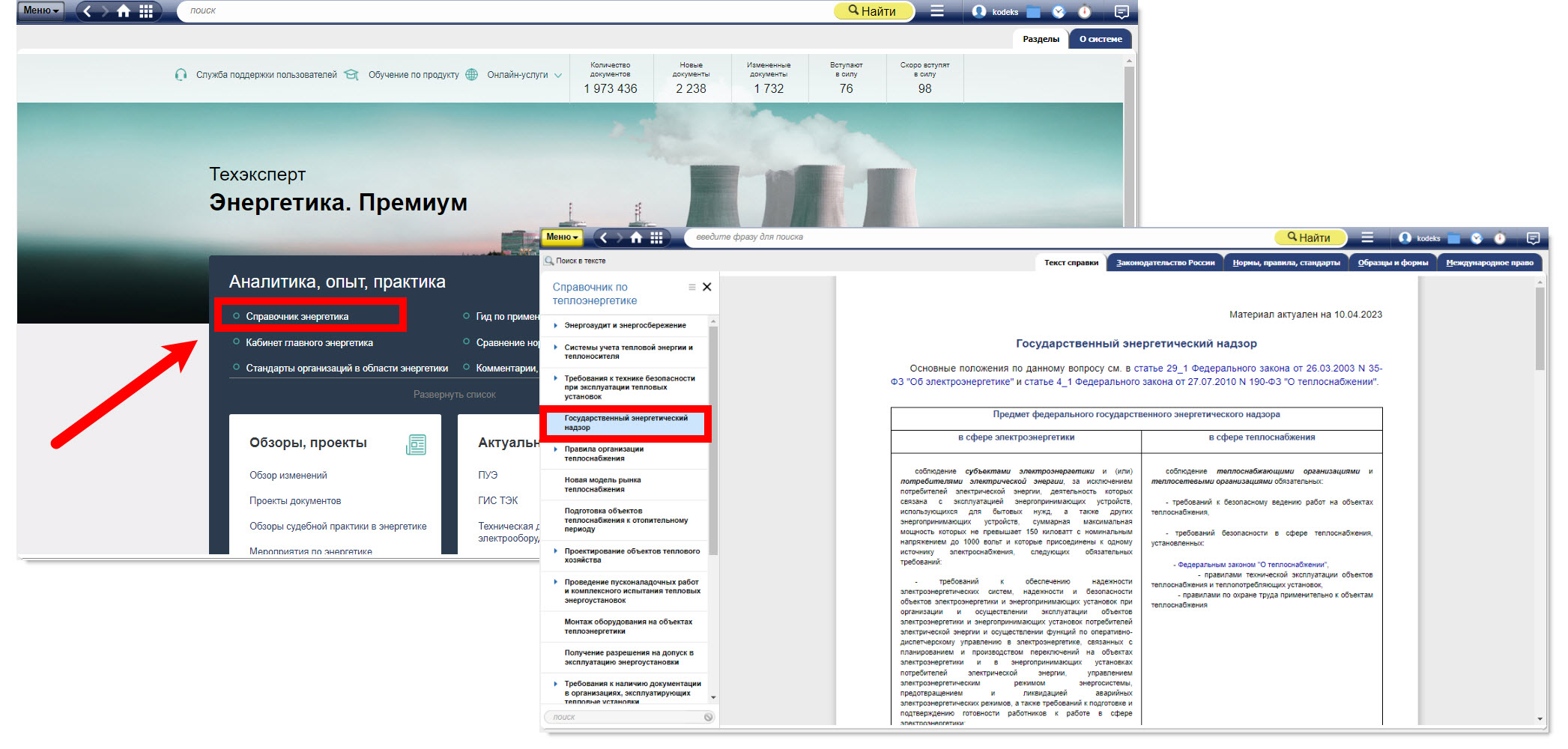
Task: Click the graduation cap icon
Action: pos(351,75)
